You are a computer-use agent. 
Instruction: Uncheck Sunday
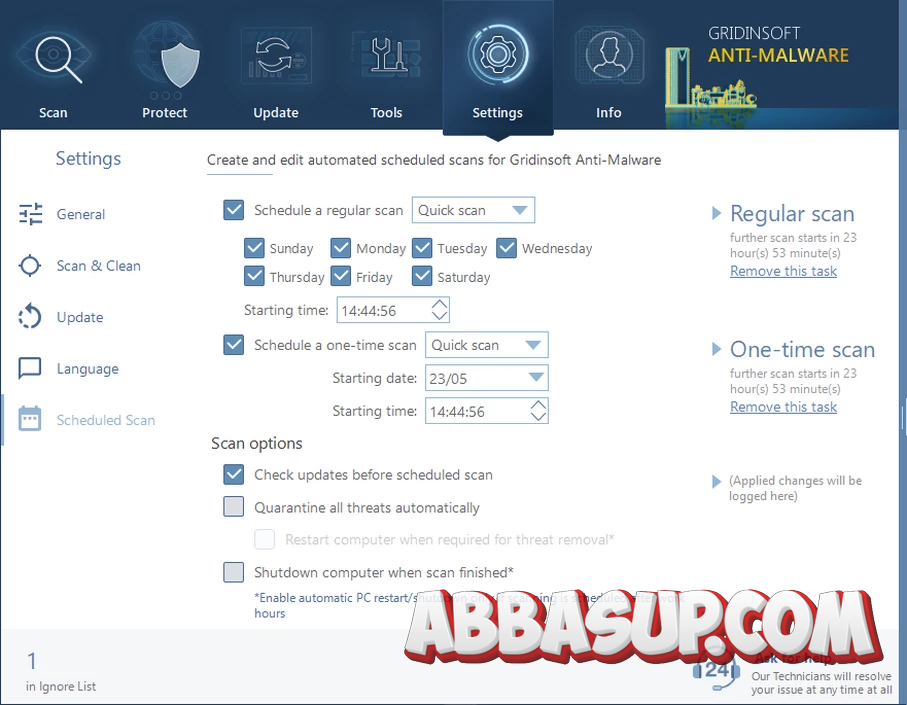255,248
